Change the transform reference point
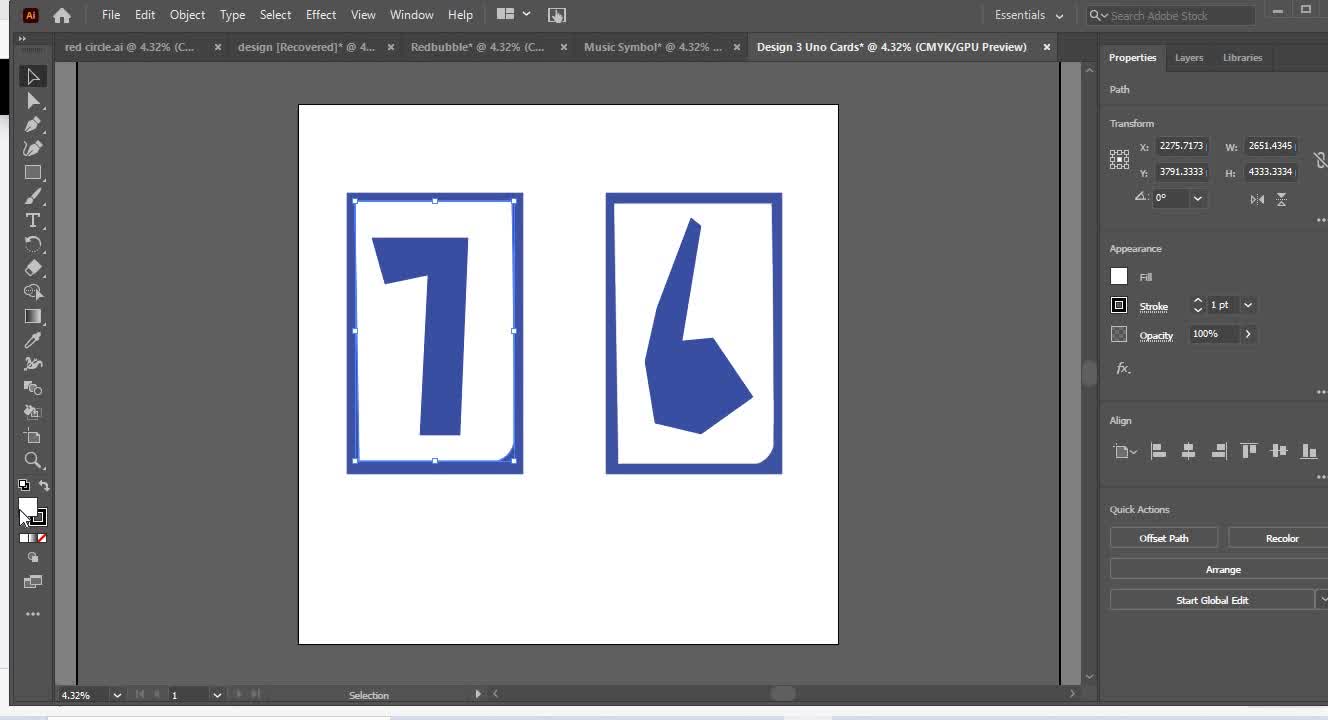 click(x=1119, y=159)
